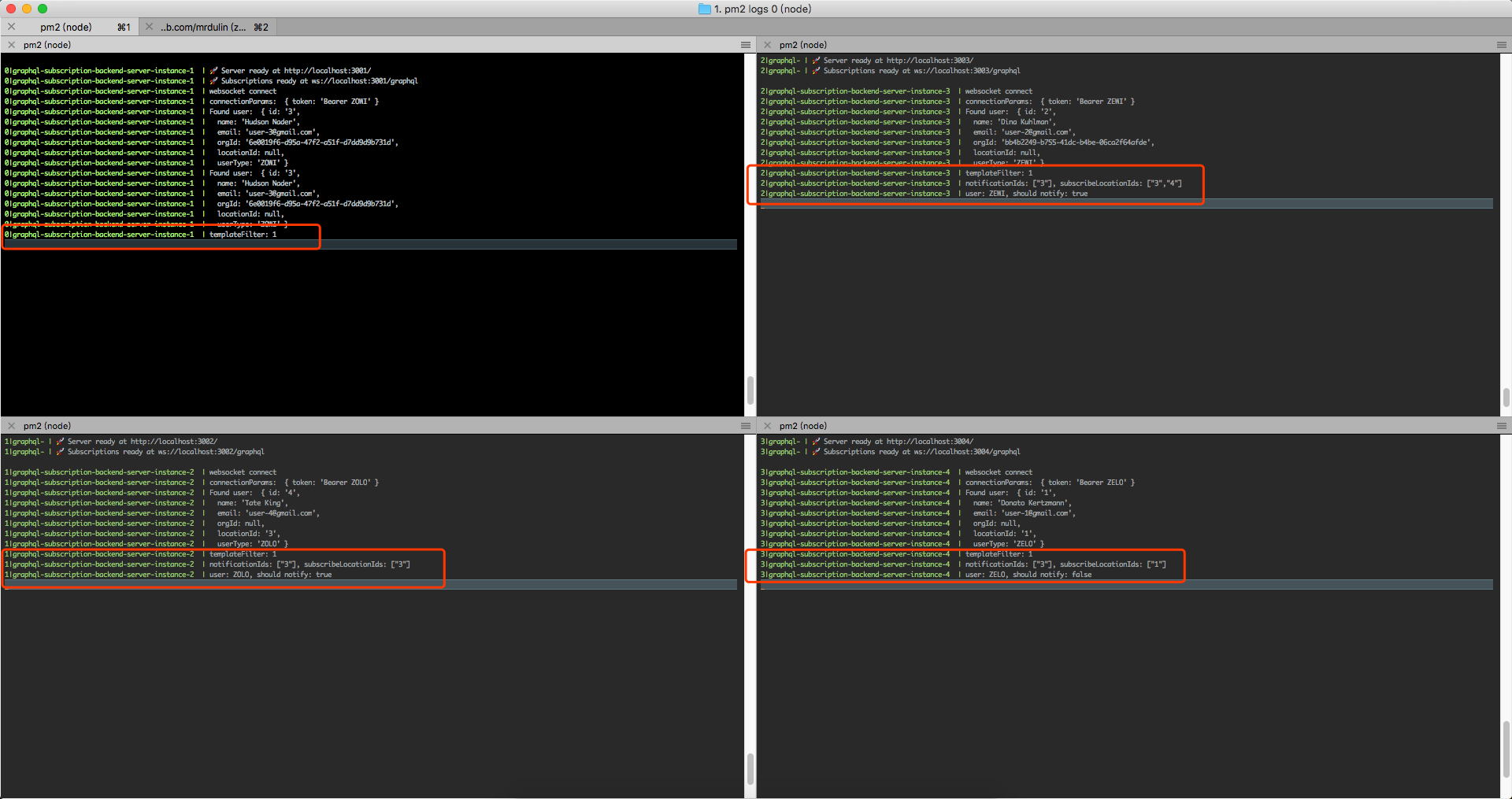Click 'templateFilter: 1' line in instance-2 pane

(243, 554)
